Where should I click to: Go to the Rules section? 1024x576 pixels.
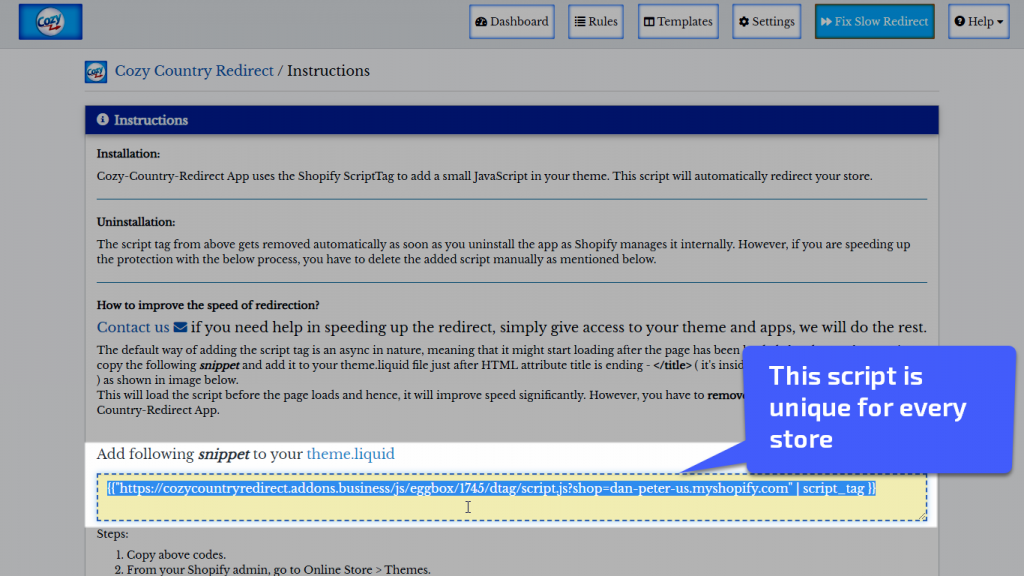pos(596,22)
